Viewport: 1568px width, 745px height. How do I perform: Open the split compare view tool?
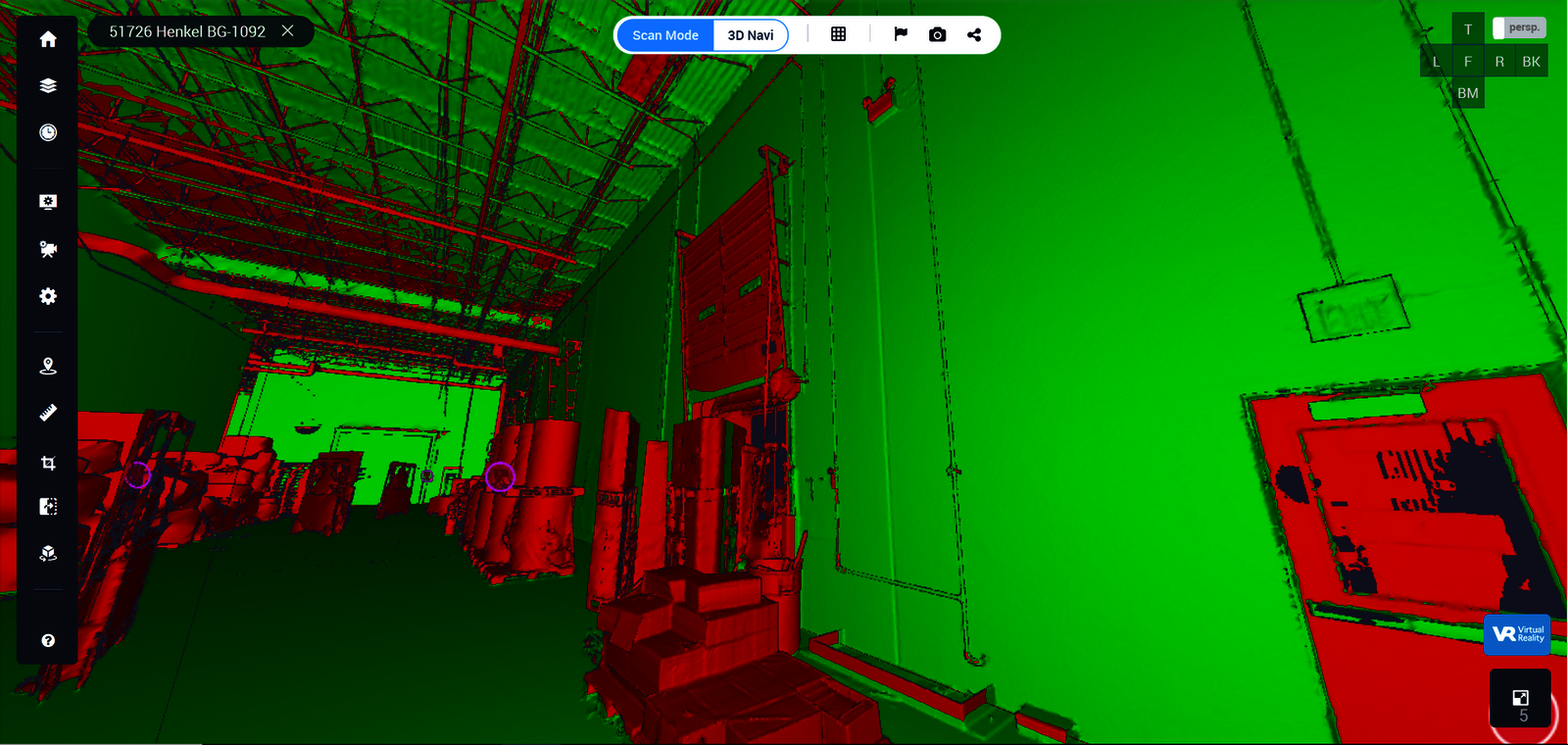point(48,507)
